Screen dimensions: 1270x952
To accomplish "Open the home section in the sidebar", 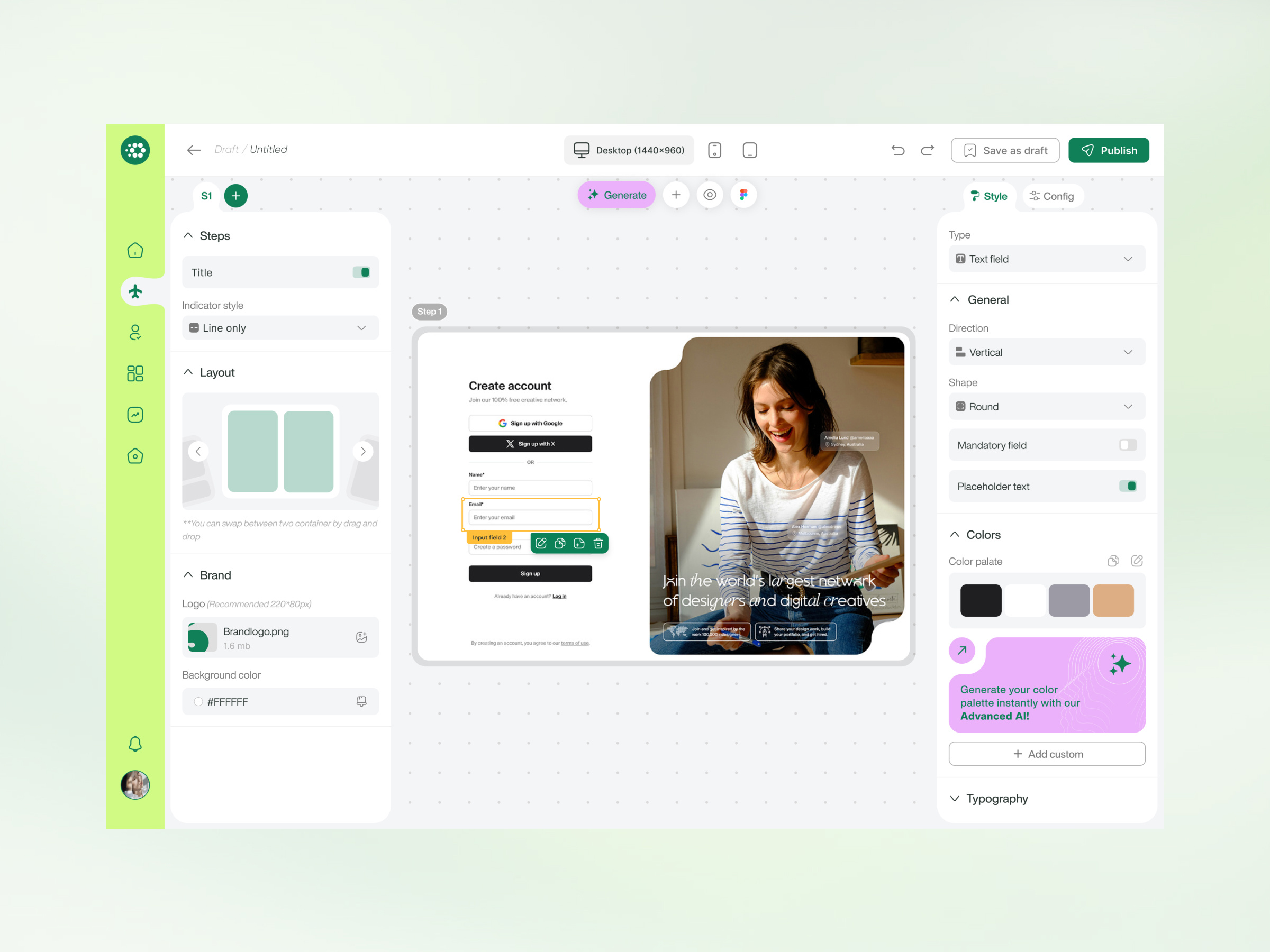I will click(x=134, y=250).
